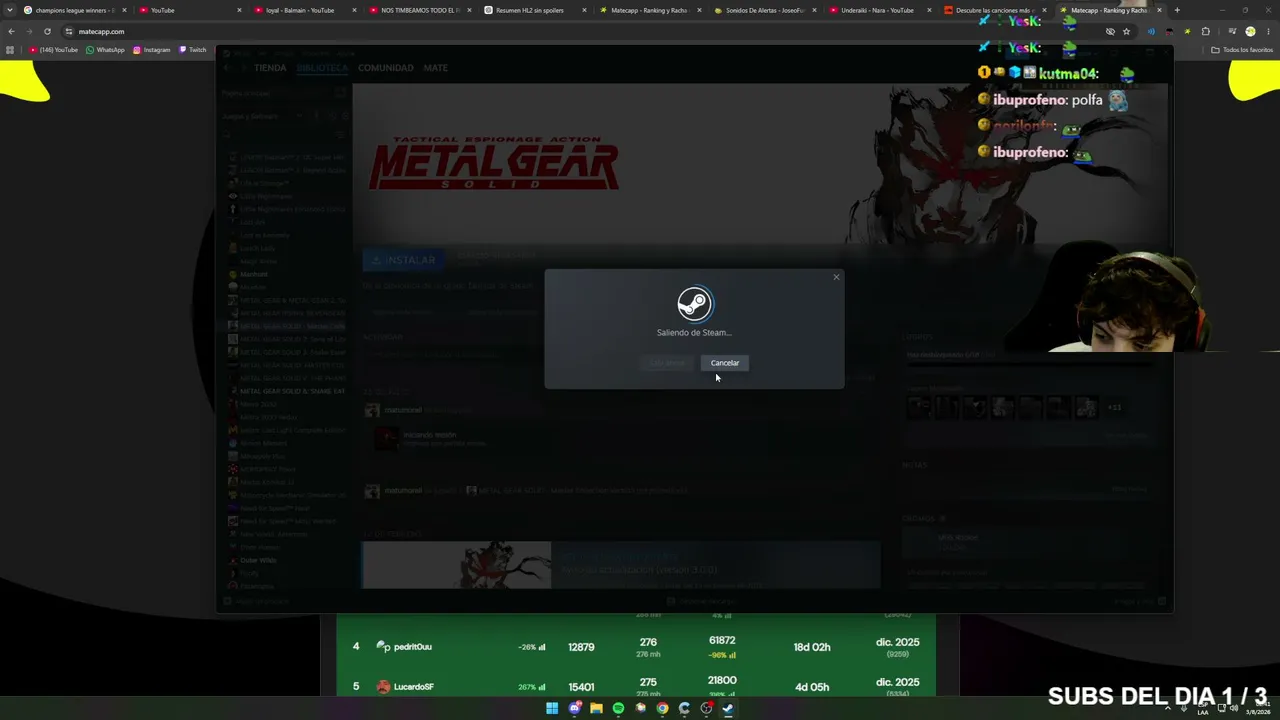This screenshot has height=720, width=1280.
Task: Open the browser extensions puzzle icon
Action: pyautogui.click(x=1205, y=31)
